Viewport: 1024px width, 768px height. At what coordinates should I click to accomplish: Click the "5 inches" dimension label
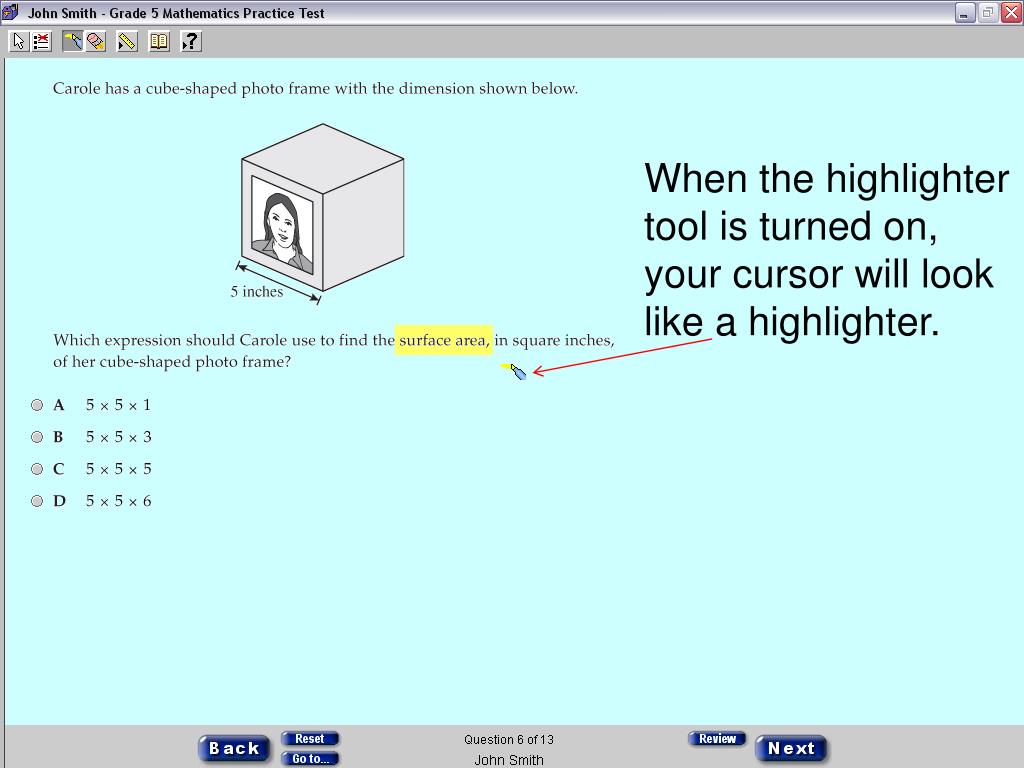[x=257, y=292]
